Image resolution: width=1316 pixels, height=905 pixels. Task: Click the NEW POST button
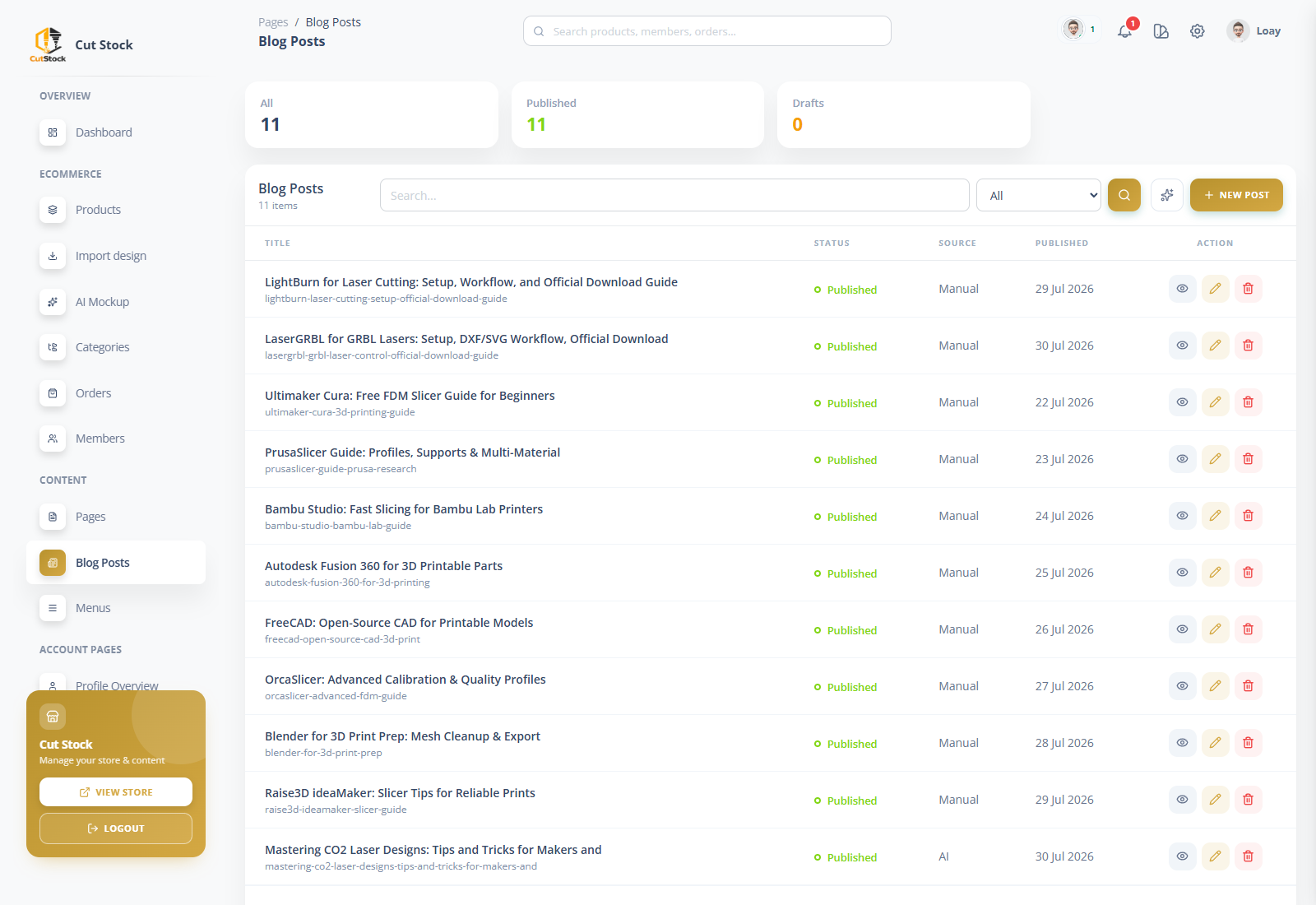[1236, 195]
